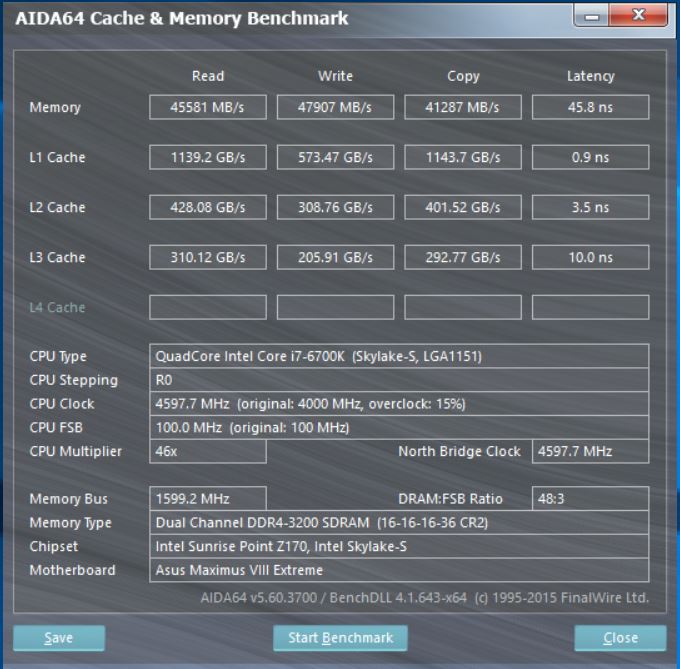Click the L3 Cache Copy value
680x669 pixels.
pyautogui.click(x=462, y=257)
